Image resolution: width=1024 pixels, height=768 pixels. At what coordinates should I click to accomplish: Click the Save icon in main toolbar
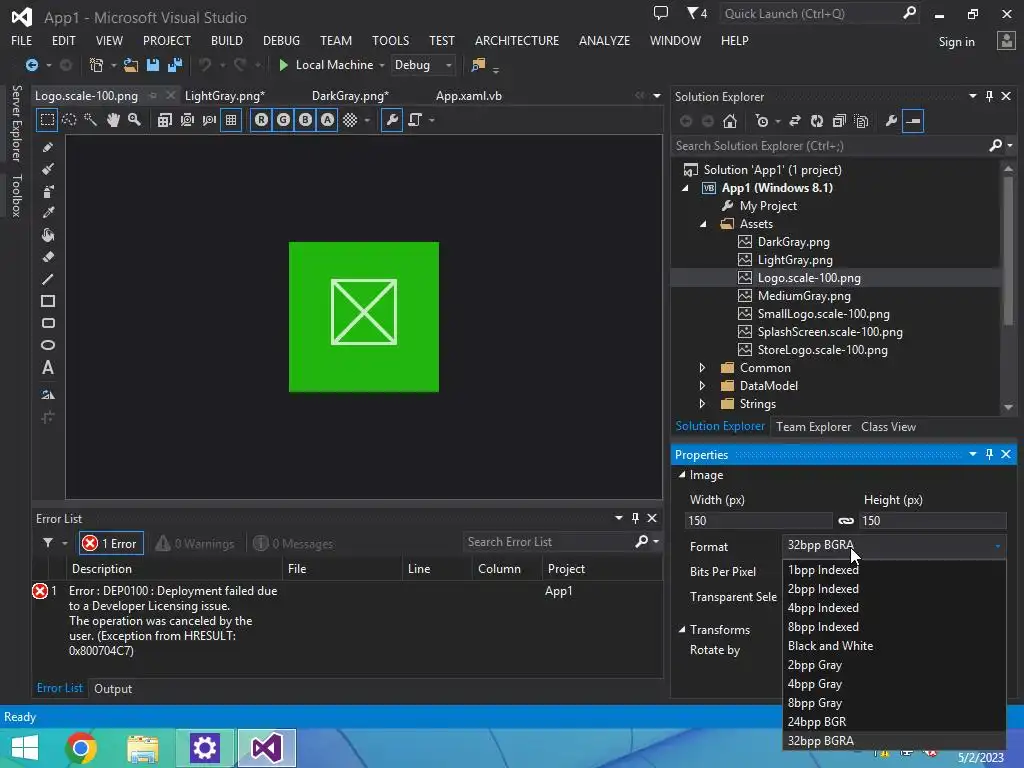point(153,65)
